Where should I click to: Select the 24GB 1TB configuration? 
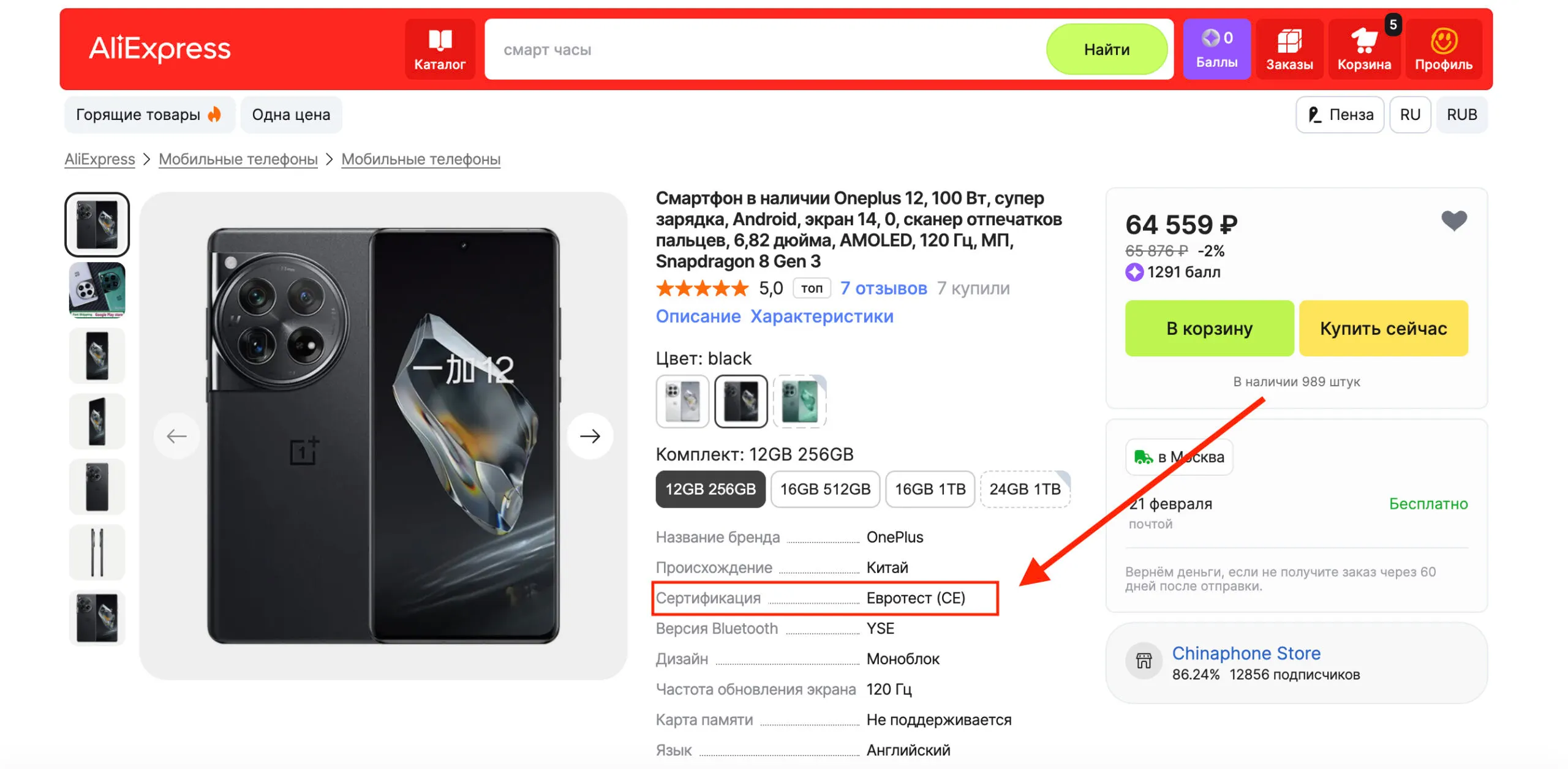[1025, 489]
